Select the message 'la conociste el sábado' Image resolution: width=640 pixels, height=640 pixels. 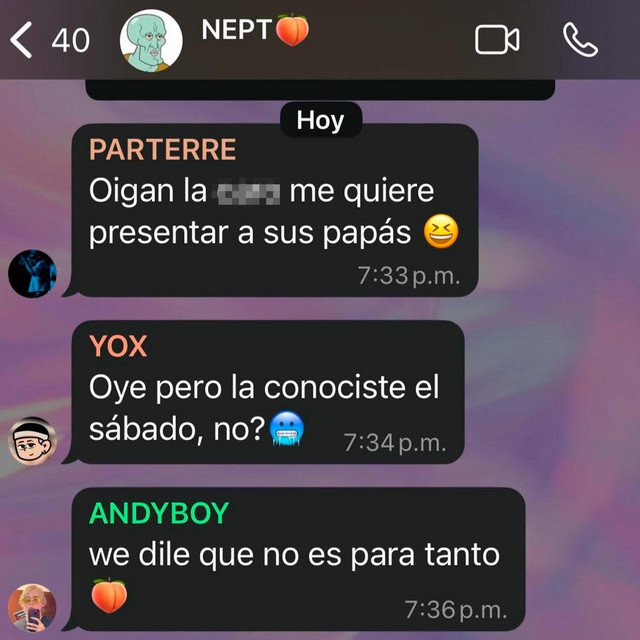(x=267, y=392)
